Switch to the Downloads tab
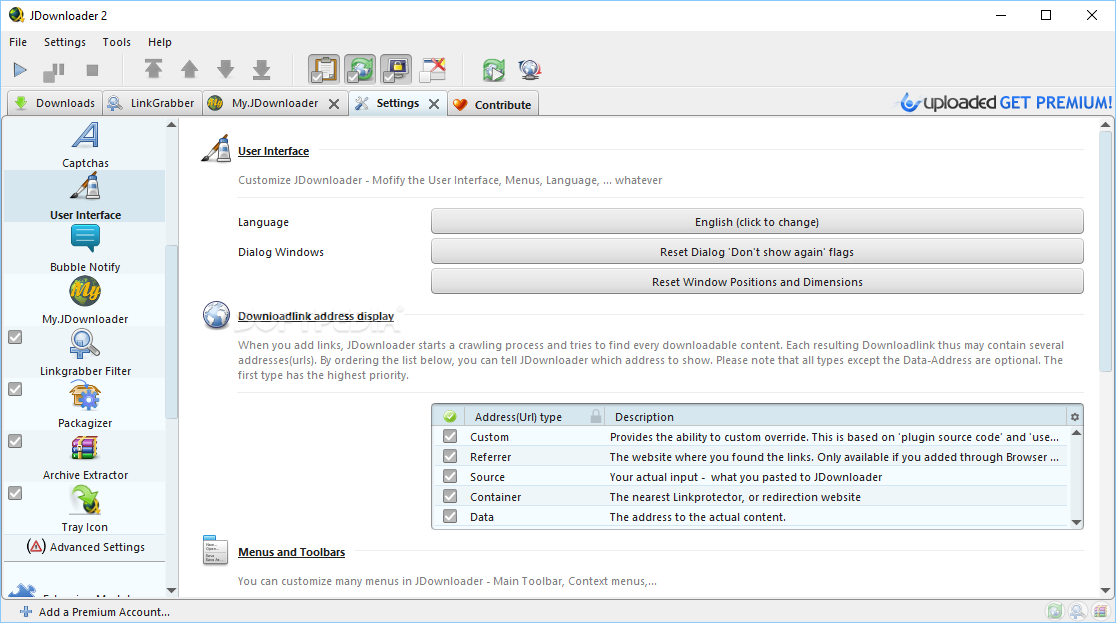1116x623 pixels. tap(55, 103)
